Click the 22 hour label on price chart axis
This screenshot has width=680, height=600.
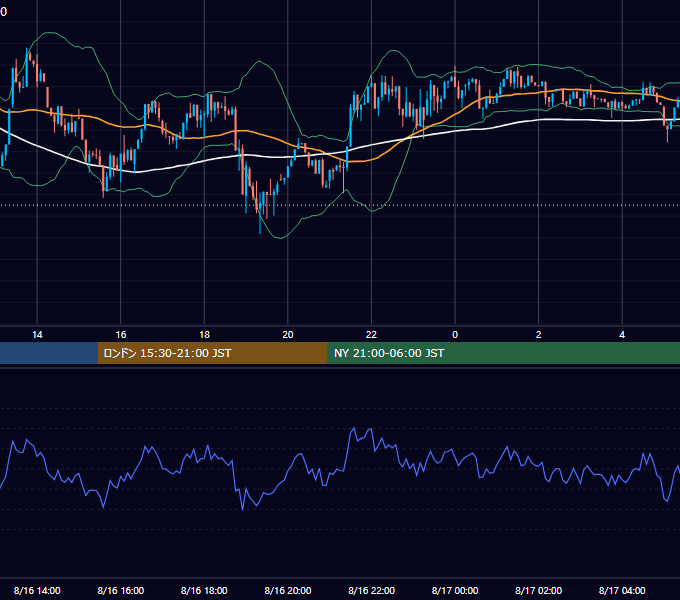click(x=371, y=335)
